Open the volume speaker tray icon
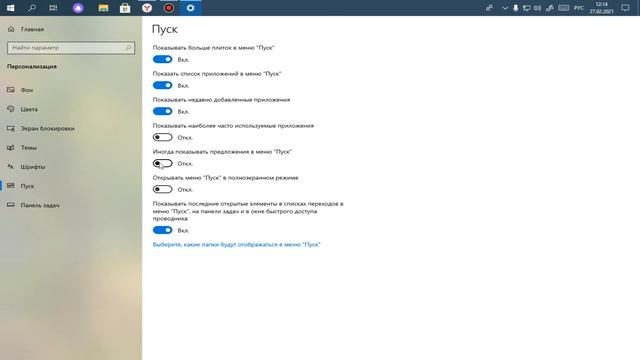Screen dimensions: 640x360 538,8
